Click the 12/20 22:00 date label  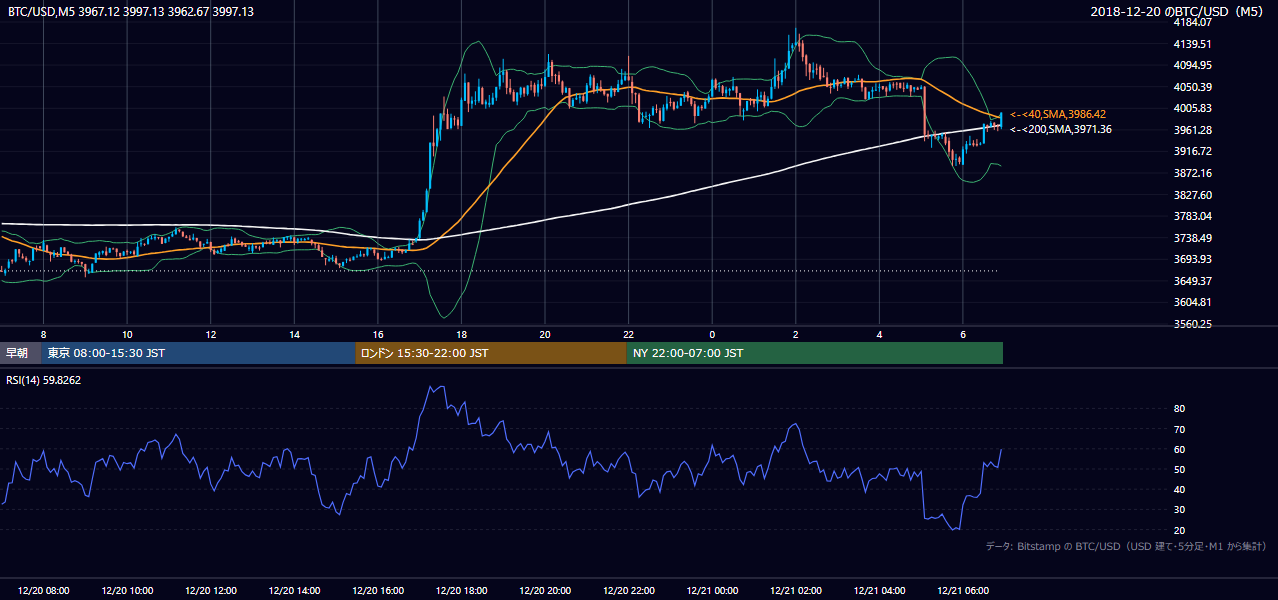pyautogui.click(x=628, y=591)
